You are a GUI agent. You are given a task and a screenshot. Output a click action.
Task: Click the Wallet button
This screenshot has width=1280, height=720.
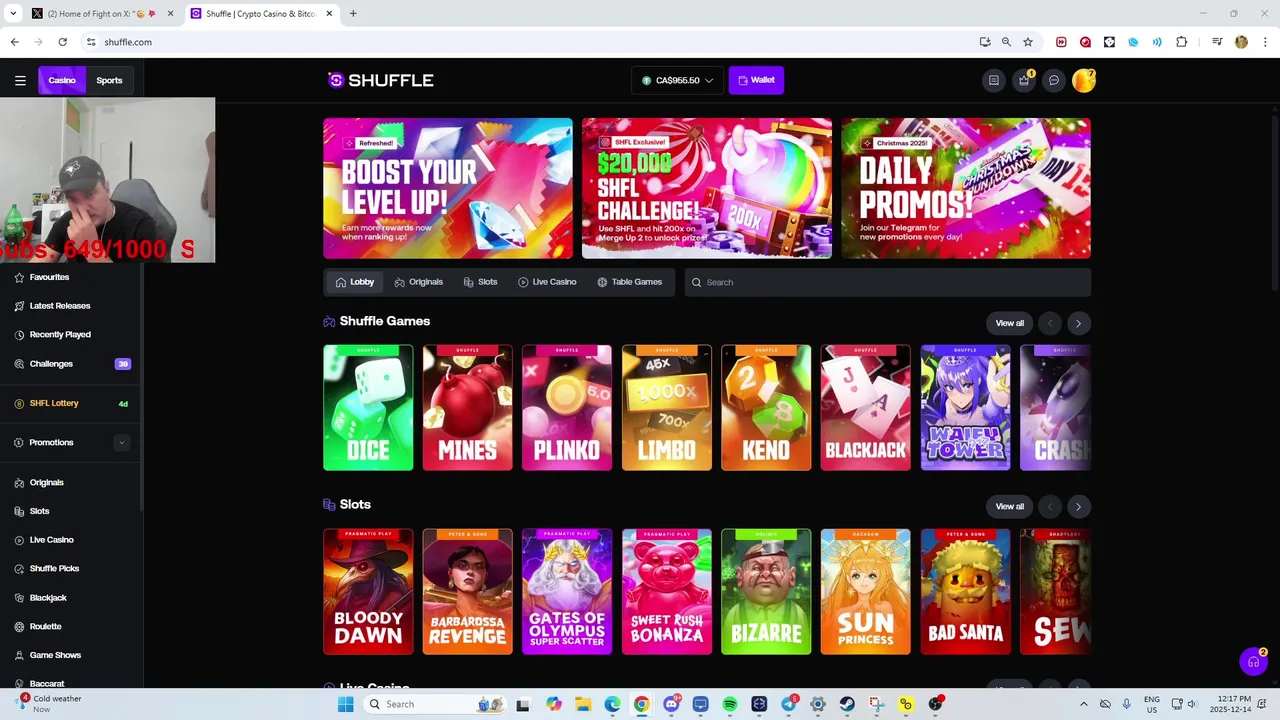coord(756,80)
